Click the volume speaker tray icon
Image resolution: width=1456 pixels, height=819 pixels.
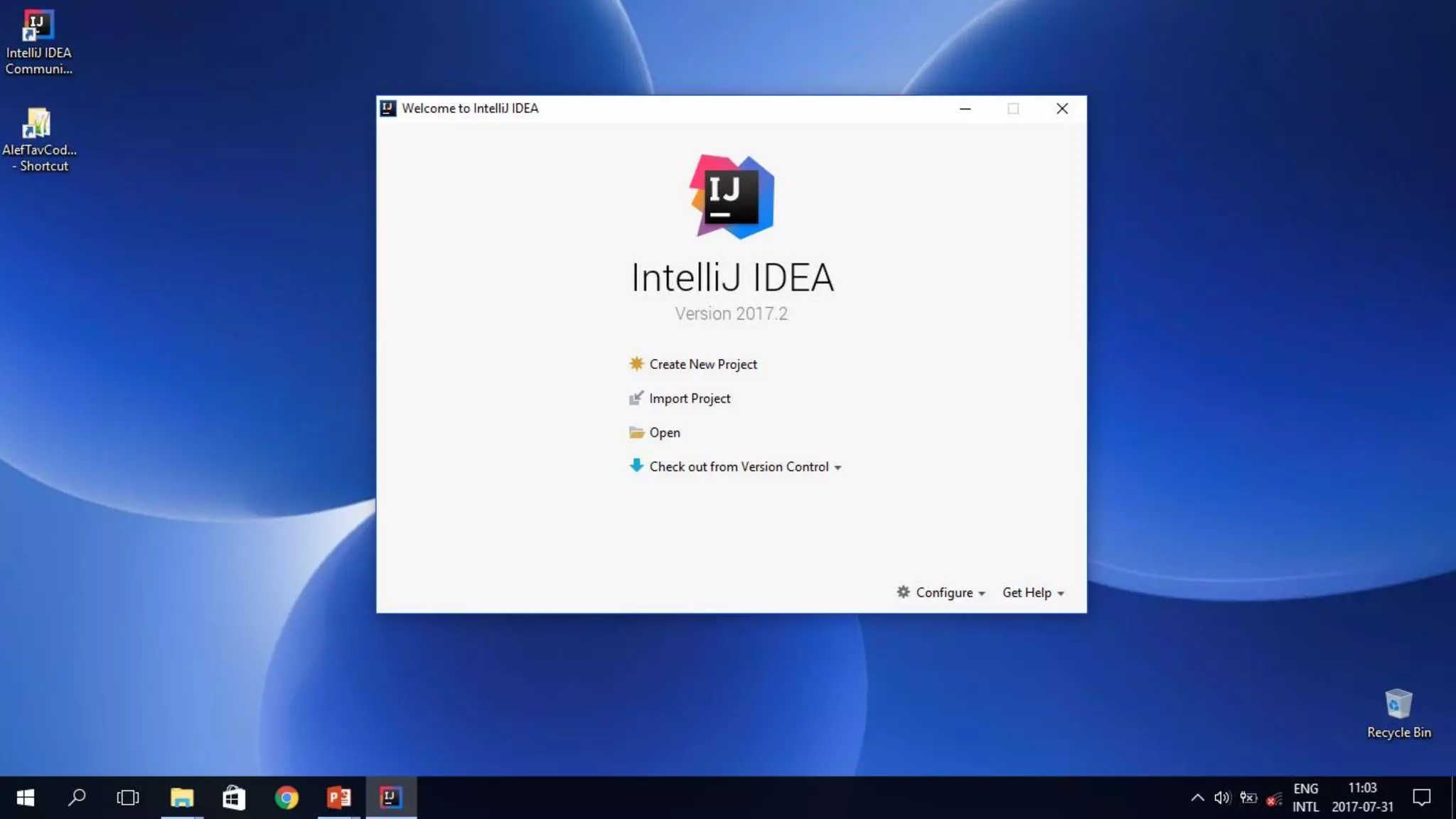1222,798
